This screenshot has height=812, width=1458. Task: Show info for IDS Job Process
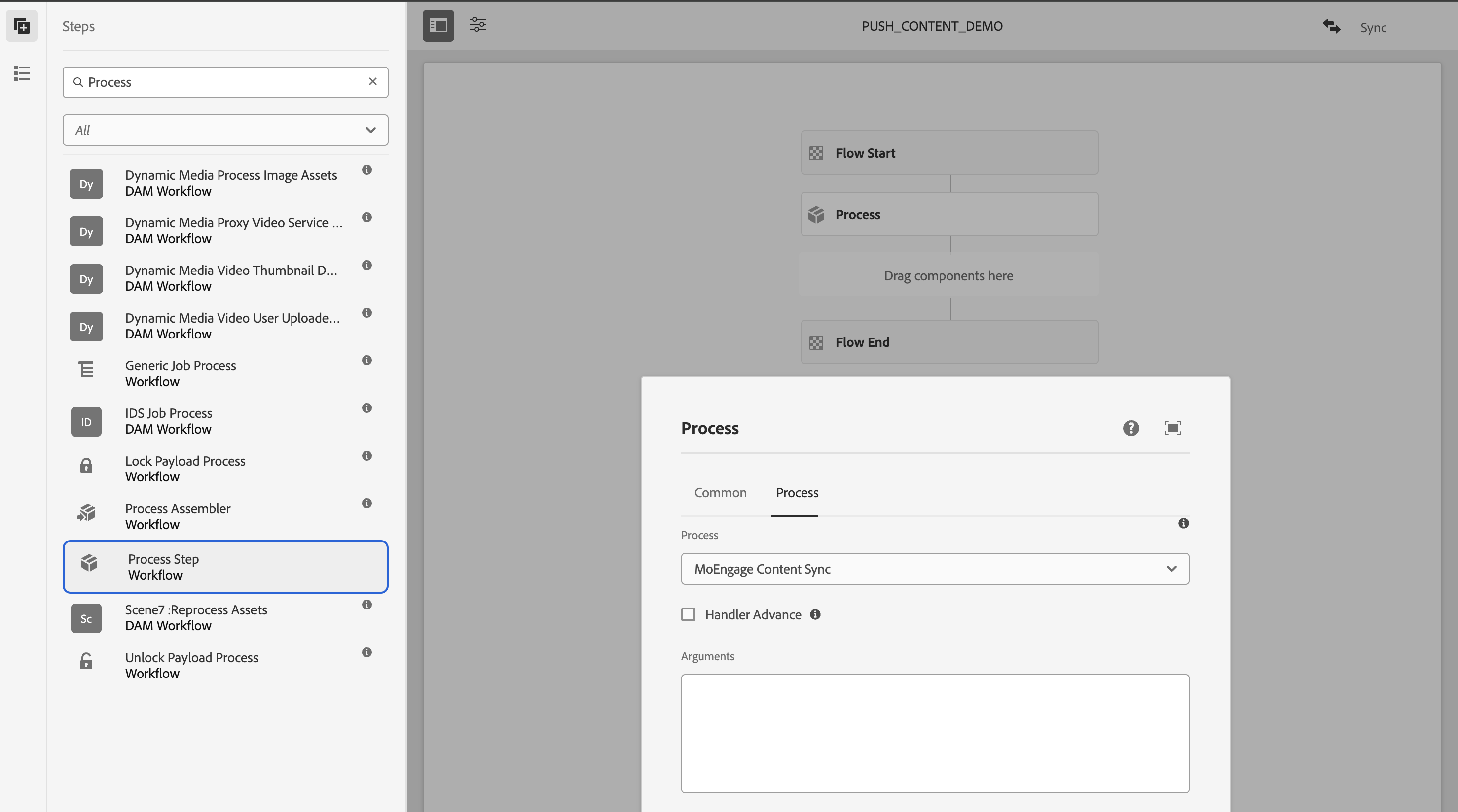[367, 408]
